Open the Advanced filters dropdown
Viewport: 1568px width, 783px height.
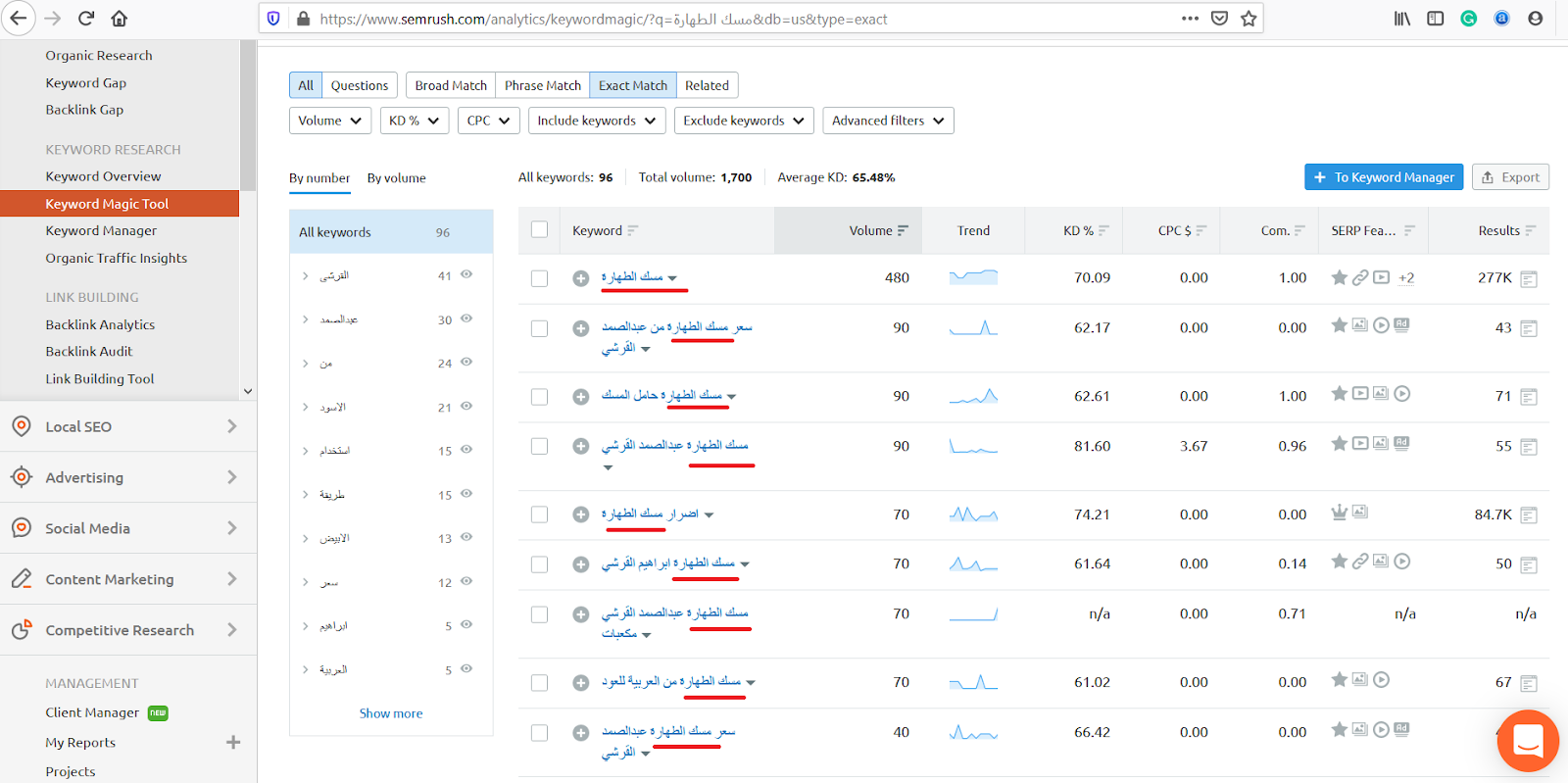point(888,121)
